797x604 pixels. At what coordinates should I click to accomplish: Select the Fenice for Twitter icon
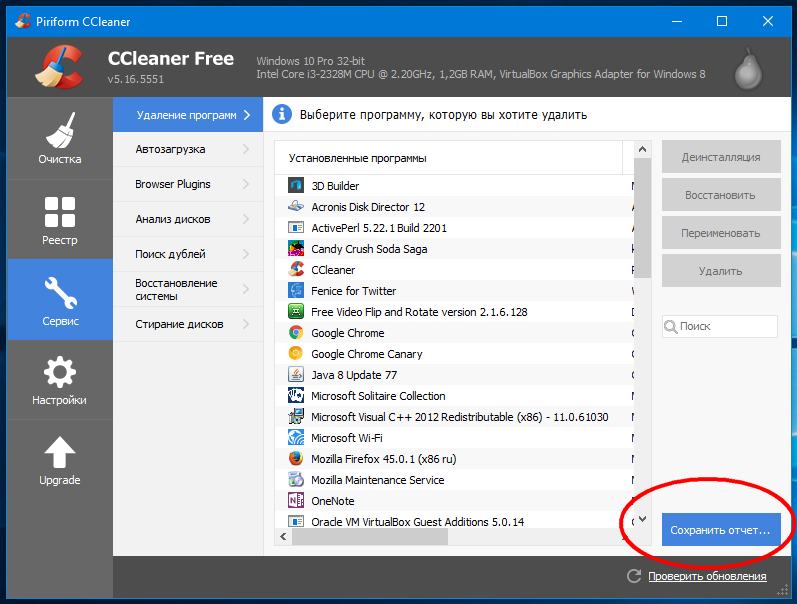(x=296, y=290)
